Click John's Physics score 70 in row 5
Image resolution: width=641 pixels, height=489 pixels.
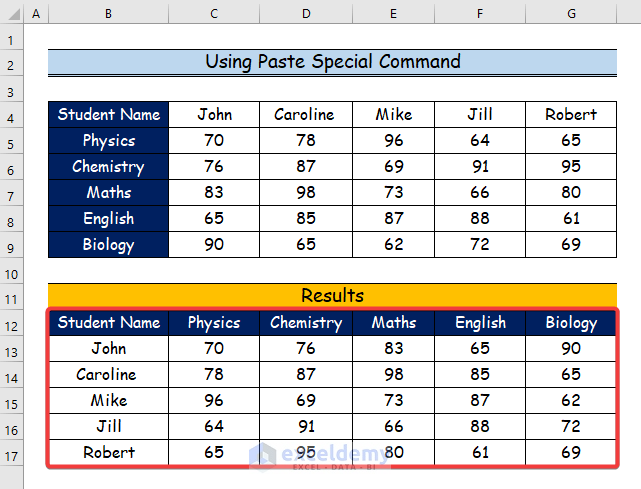214,141
